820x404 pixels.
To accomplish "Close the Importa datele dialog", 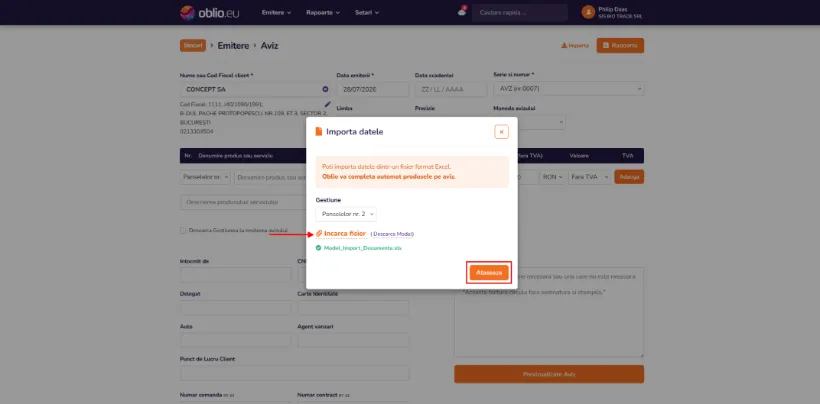I will click(501, 132).
